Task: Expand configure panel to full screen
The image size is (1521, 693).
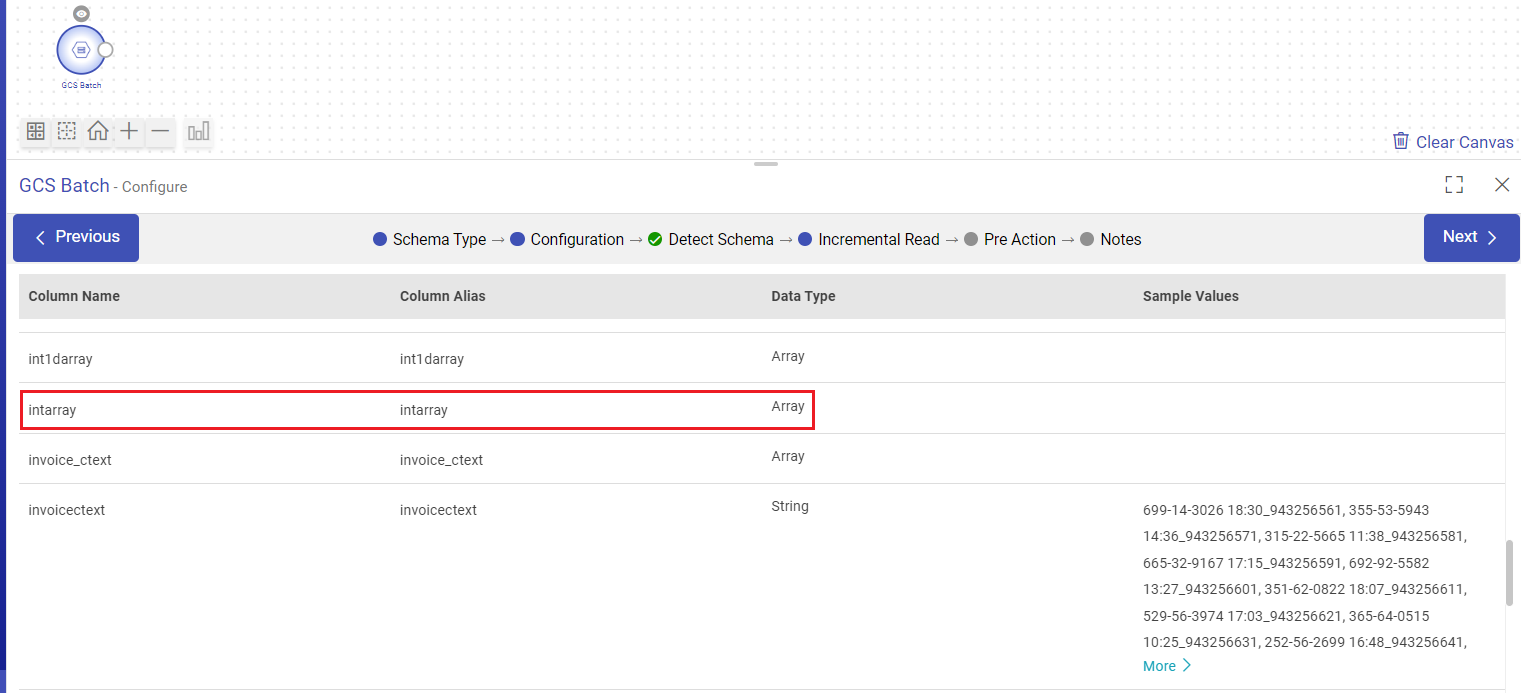Action: pos(1453,185)
